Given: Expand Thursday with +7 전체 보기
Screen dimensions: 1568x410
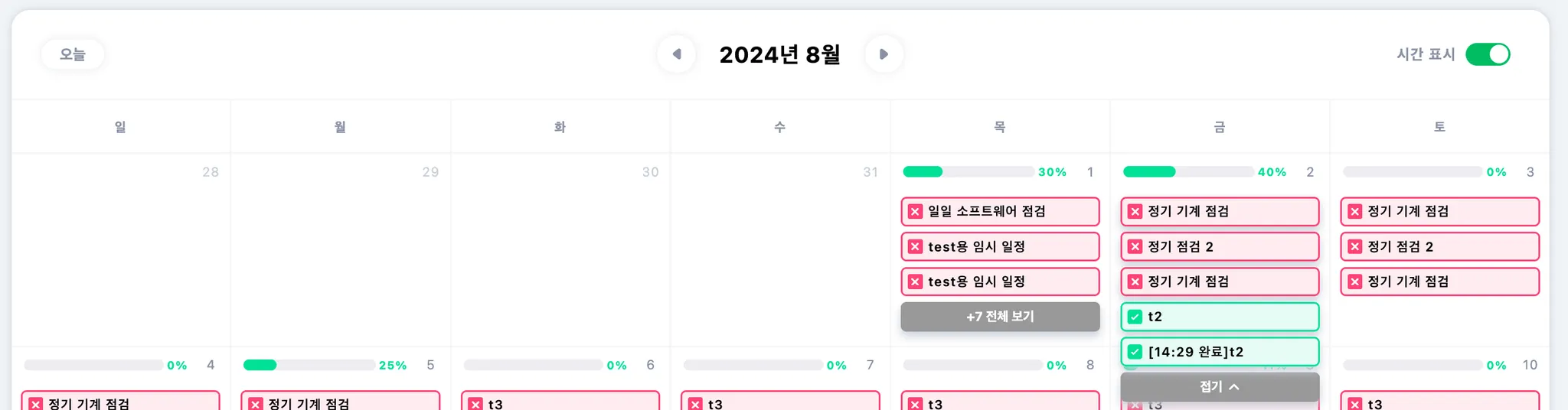Looking at the screenshot, I should (1000, 317).
